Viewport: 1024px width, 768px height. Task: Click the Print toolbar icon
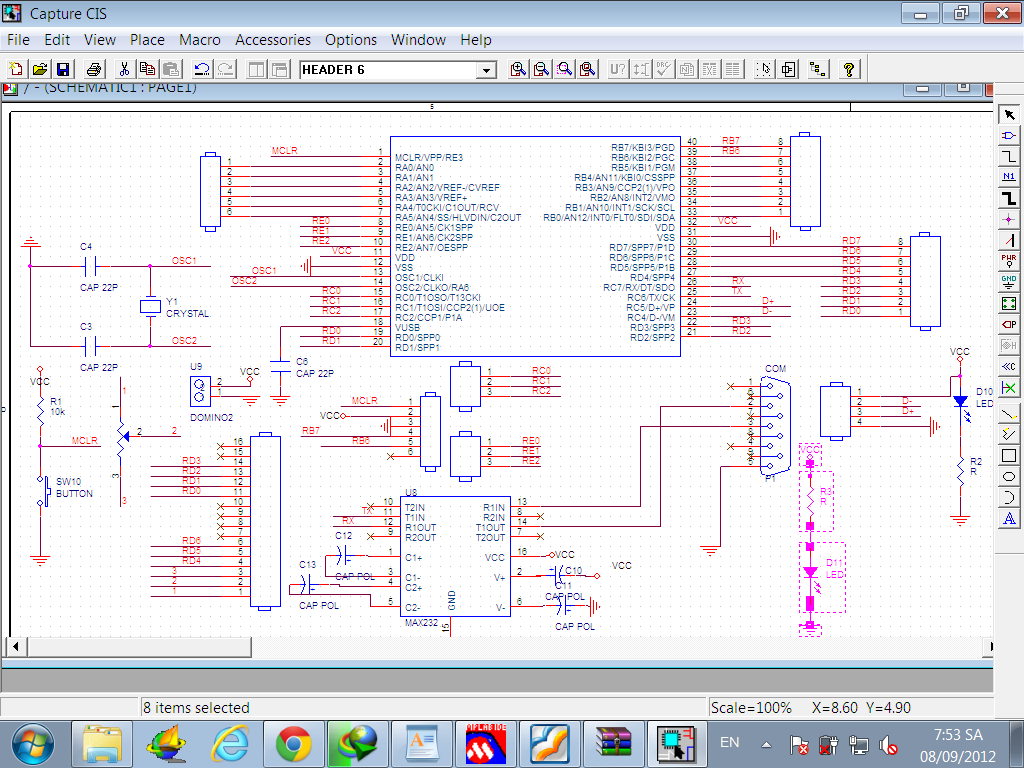(x=93, y=70)
